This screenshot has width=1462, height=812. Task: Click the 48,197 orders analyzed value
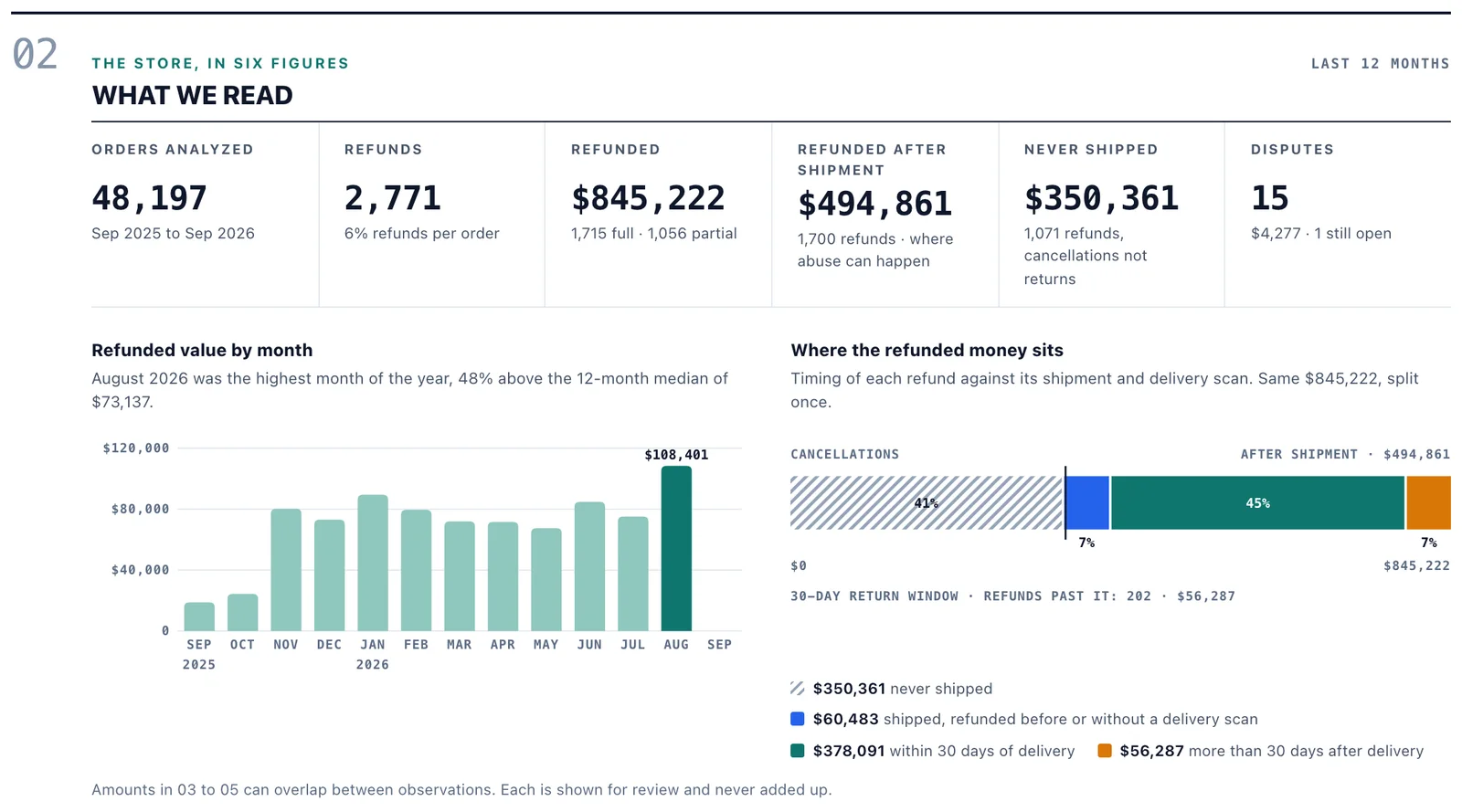[150, 197]
